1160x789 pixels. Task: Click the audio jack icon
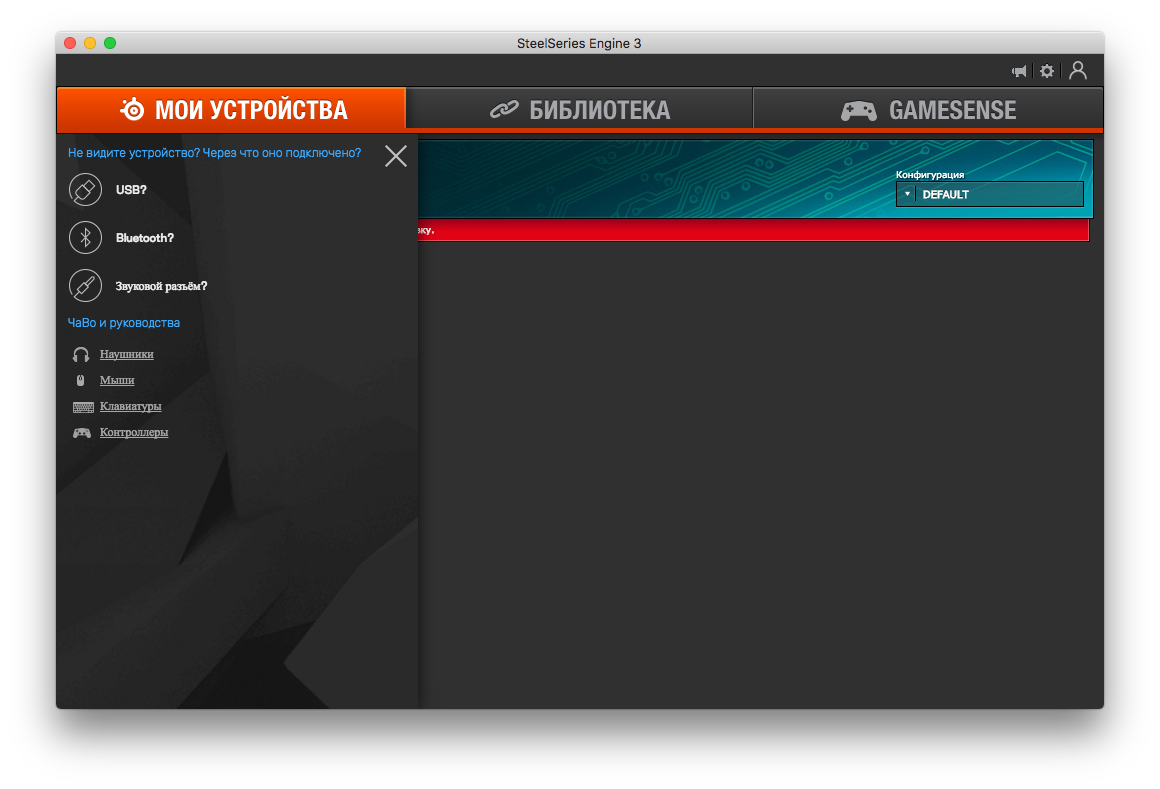pos(85,286)
